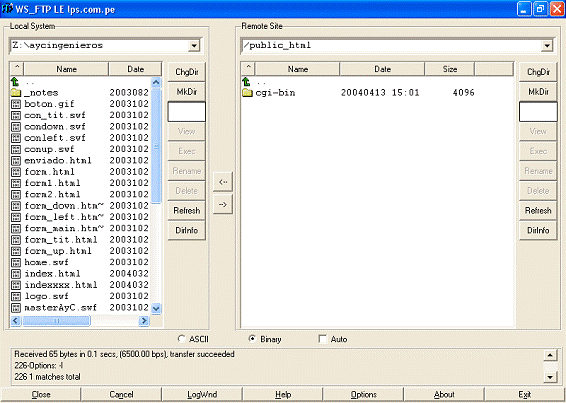
Task: Click the file icon for con_tit.swf
Action: point(16,115)
